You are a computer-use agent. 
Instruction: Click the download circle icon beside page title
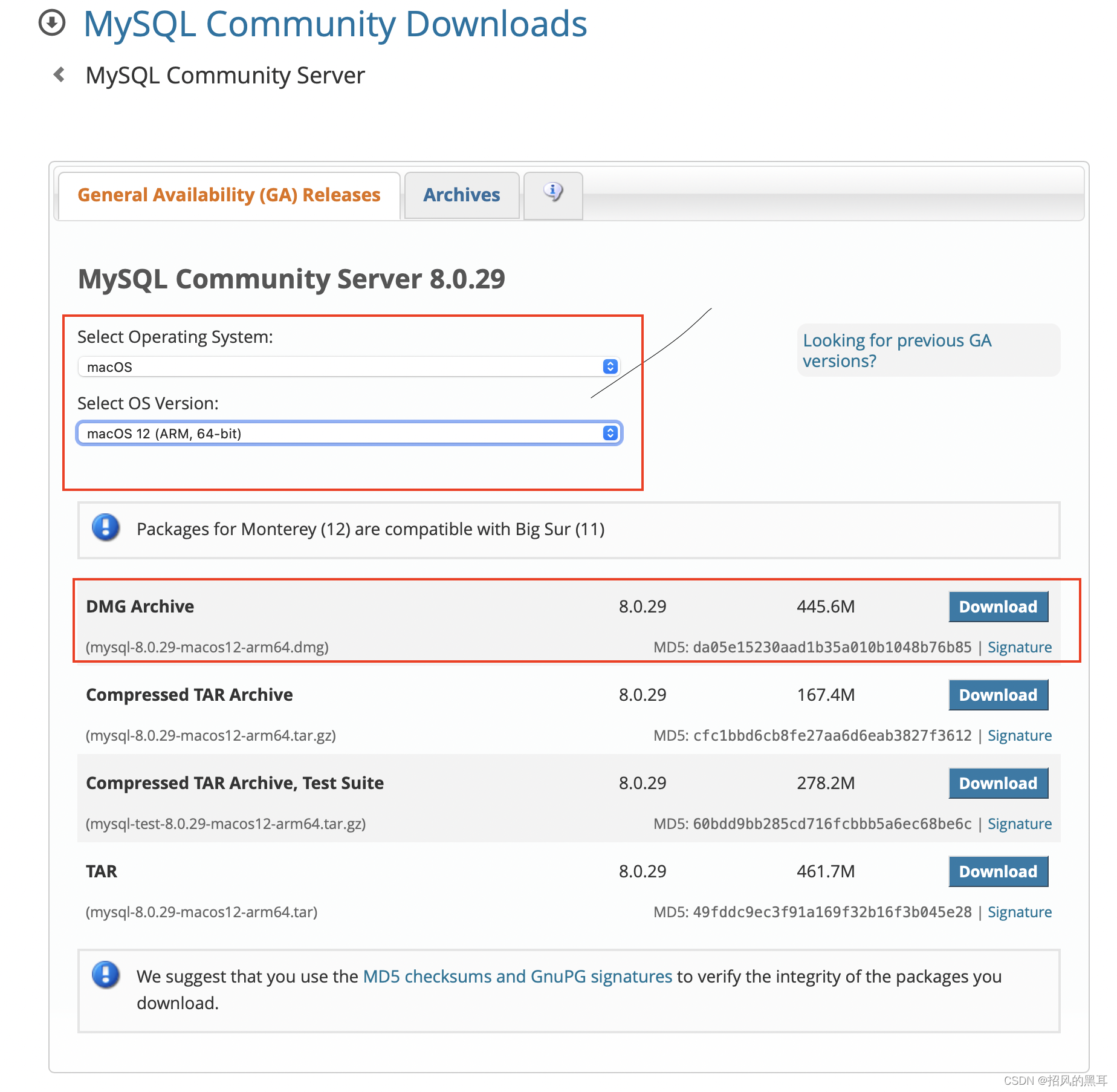(x=52, y=23)
